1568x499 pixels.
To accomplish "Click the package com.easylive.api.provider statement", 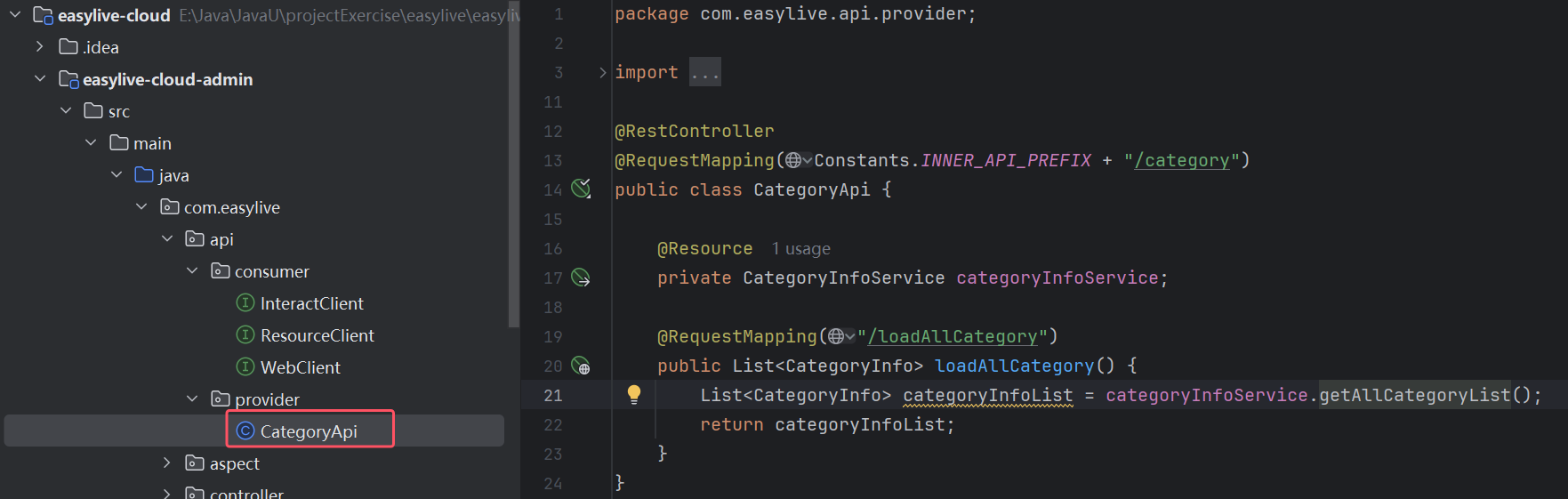I will tap(795, 14).
